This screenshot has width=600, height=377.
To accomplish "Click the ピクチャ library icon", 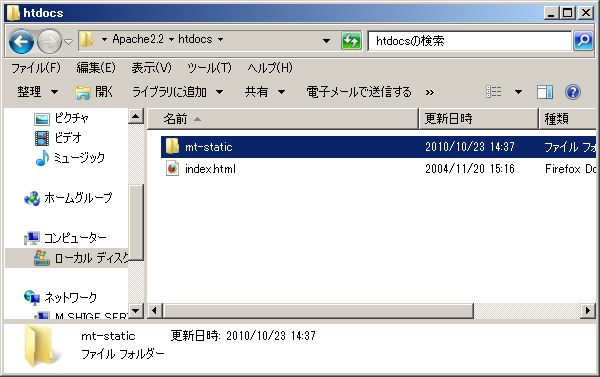I will 42,119.
